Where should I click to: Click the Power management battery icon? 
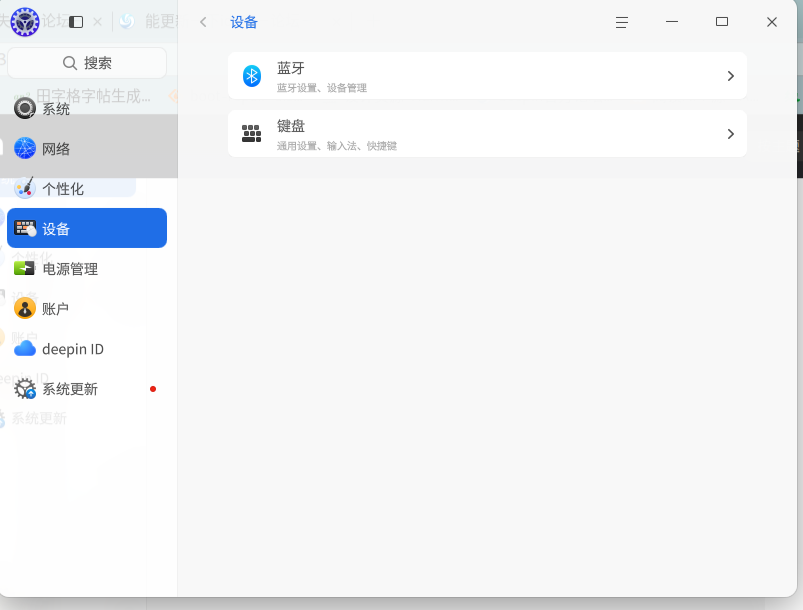[x=24, y=268]
